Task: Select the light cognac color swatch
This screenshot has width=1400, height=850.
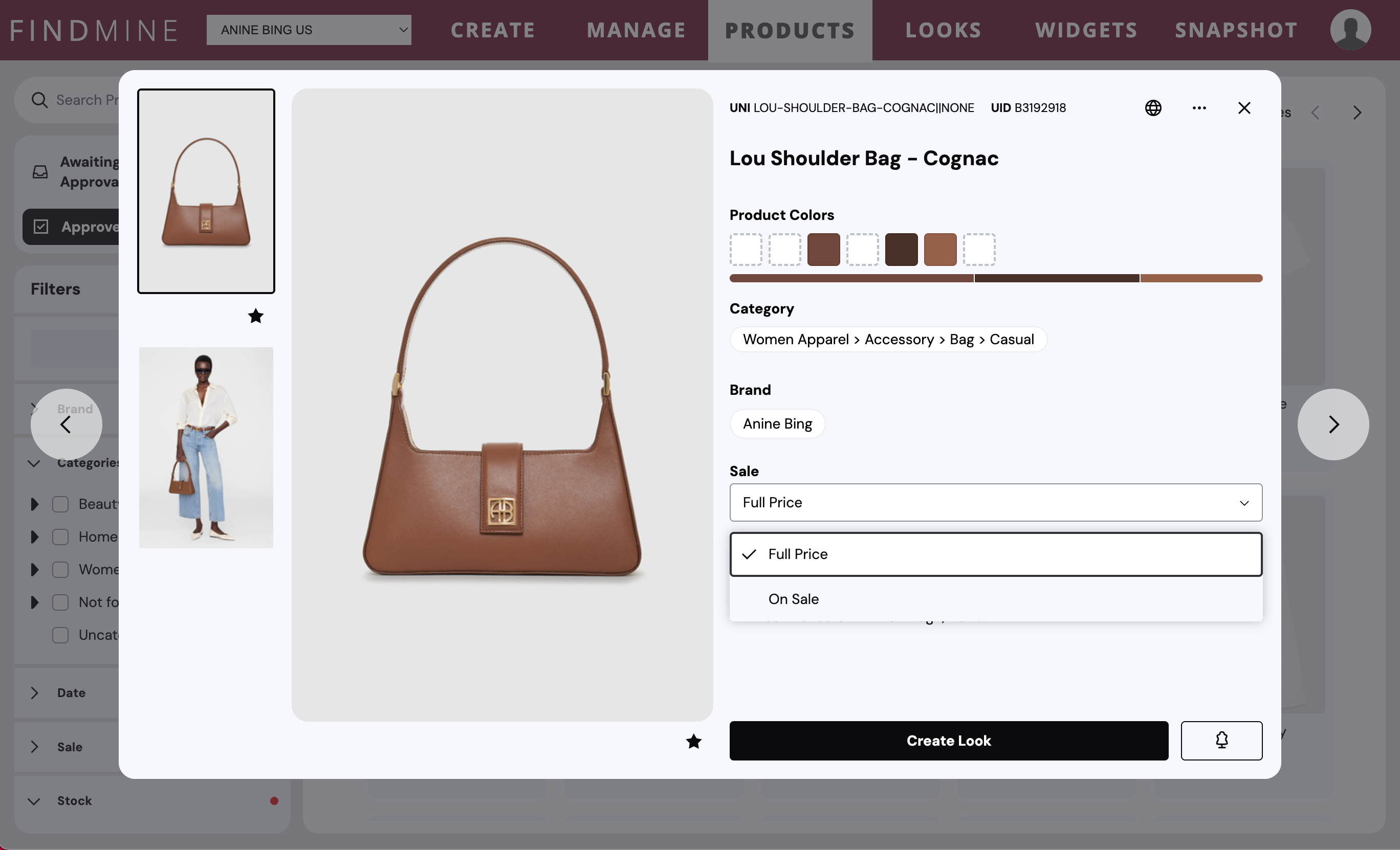Action: pos(940,249)
